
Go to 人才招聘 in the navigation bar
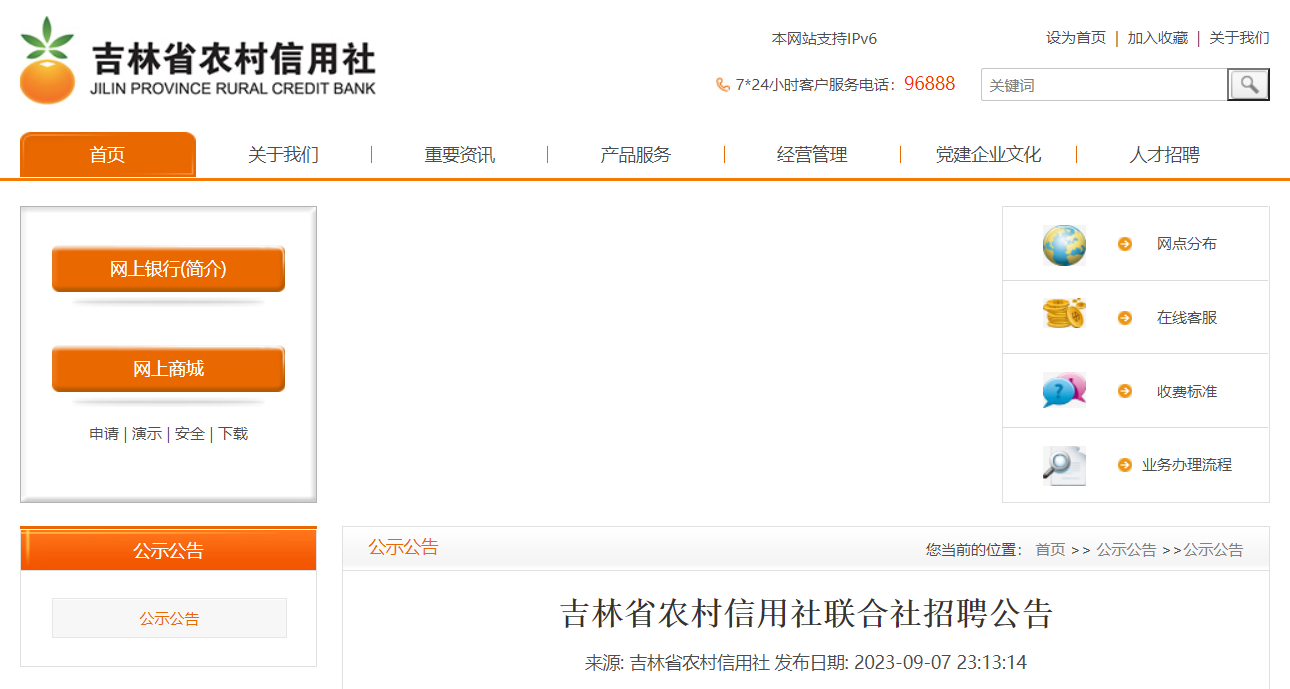click(x=1164, y=155)
